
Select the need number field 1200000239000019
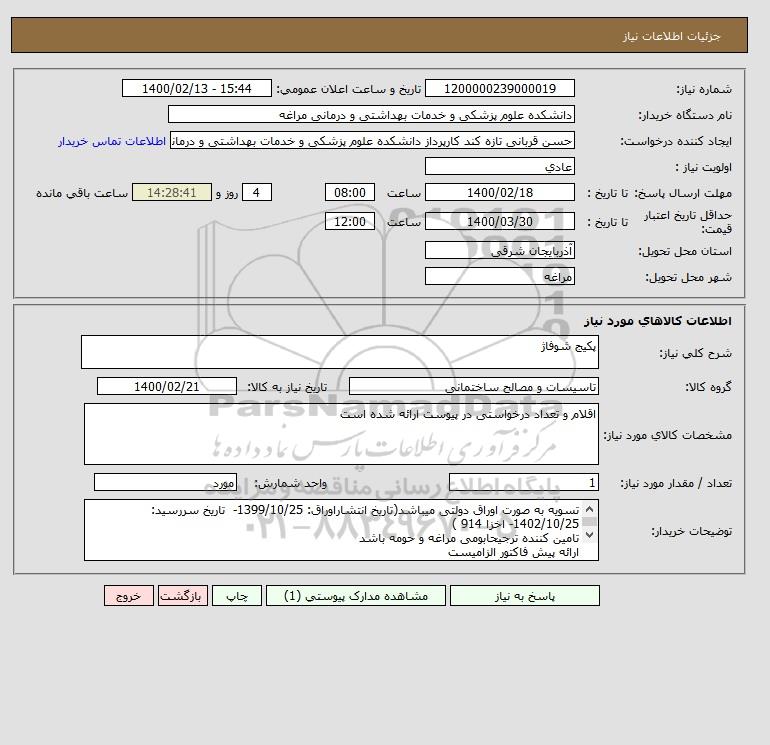point(499,88)
